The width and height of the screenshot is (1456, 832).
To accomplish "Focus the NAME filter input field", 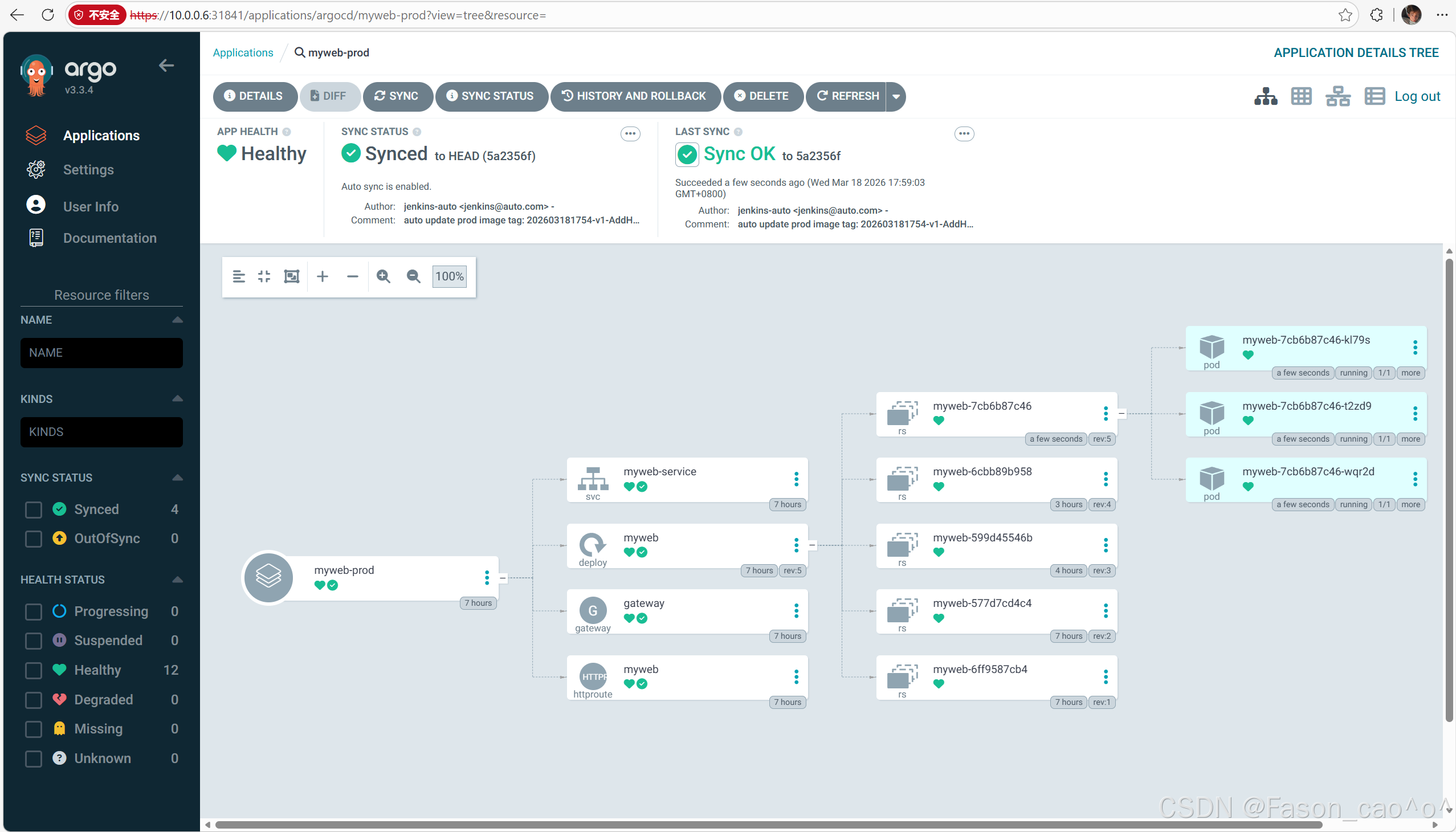I will click(101, 353).
